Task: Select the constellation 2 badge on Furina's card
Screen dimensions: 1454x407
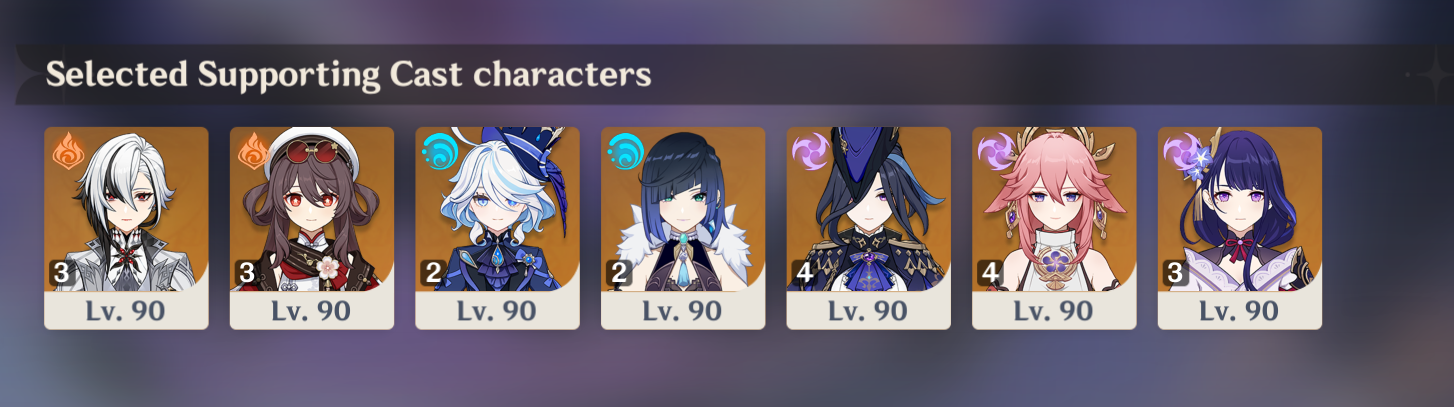Action: [431, 273]
